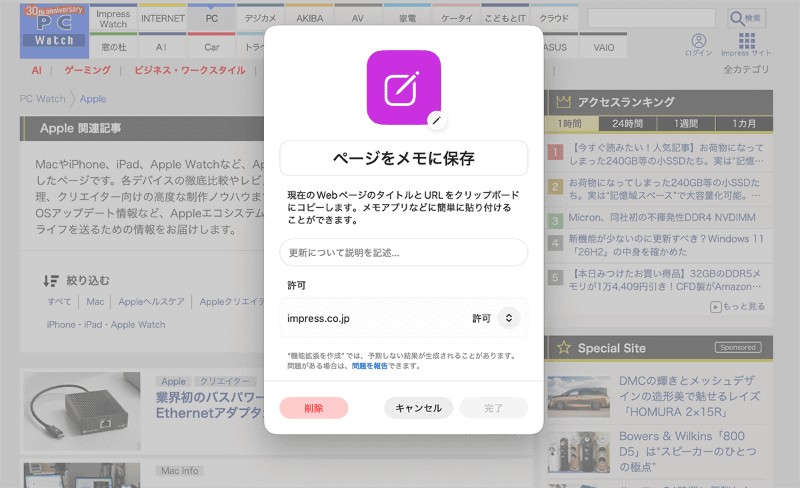800x488 pixels.
Task: Open the 許可 permission dropdown for impress.co.jp
Action: [x=508, y=318]
